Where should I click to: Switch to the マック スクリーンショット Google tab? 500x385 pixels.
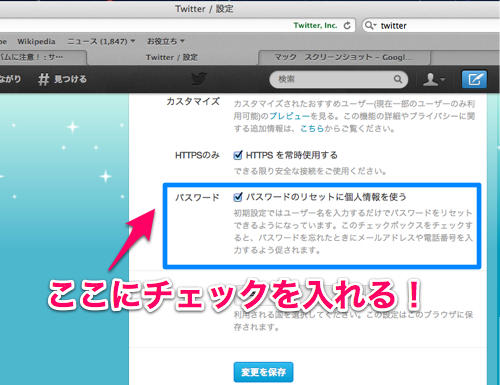coord(344,57)
